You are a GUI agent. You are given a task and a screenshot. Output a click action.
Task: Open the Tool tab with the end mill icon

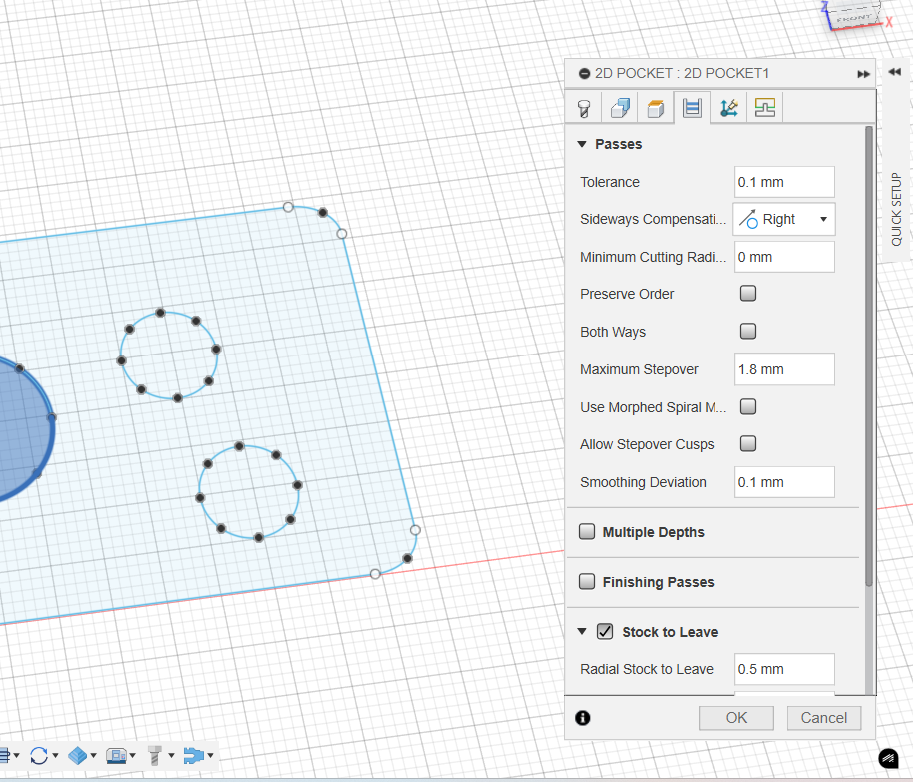583,108
